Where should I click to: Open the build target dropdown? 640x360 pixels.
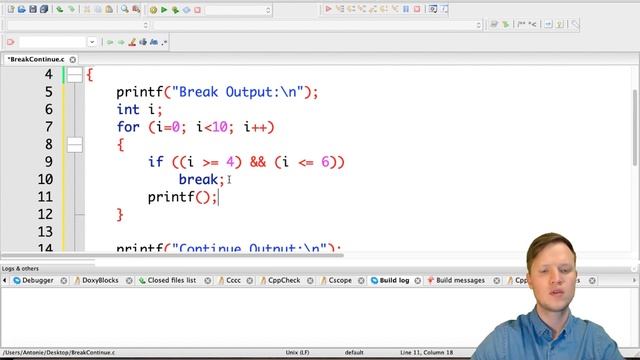coord(238,10)
